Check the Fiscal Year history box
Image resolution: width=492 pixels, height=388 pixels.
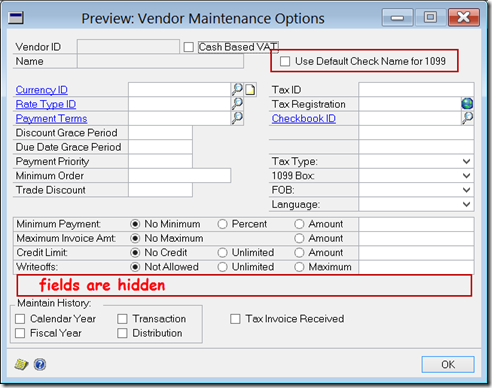coord(20,333)
